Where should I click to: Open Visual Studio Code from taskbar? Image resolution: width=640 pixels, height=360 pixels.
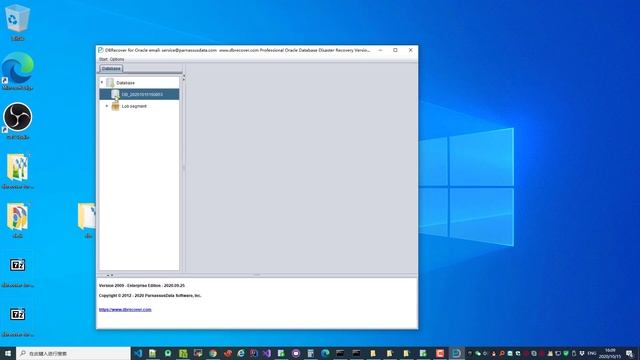138,353
